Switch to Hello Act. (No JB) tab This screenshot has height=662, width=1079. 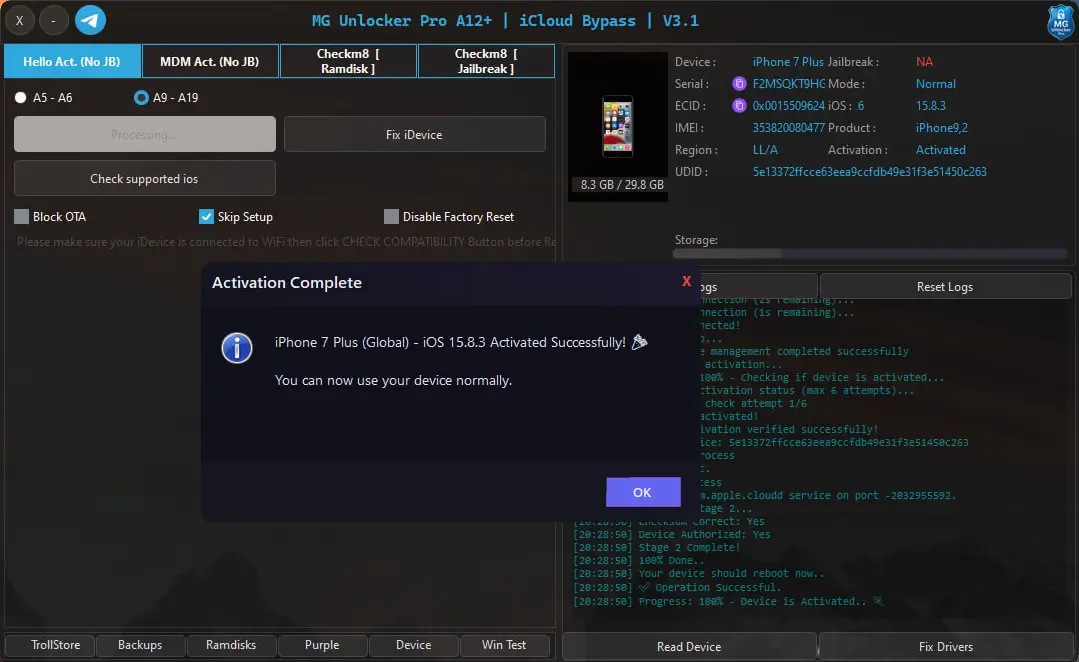coord(72,61)
